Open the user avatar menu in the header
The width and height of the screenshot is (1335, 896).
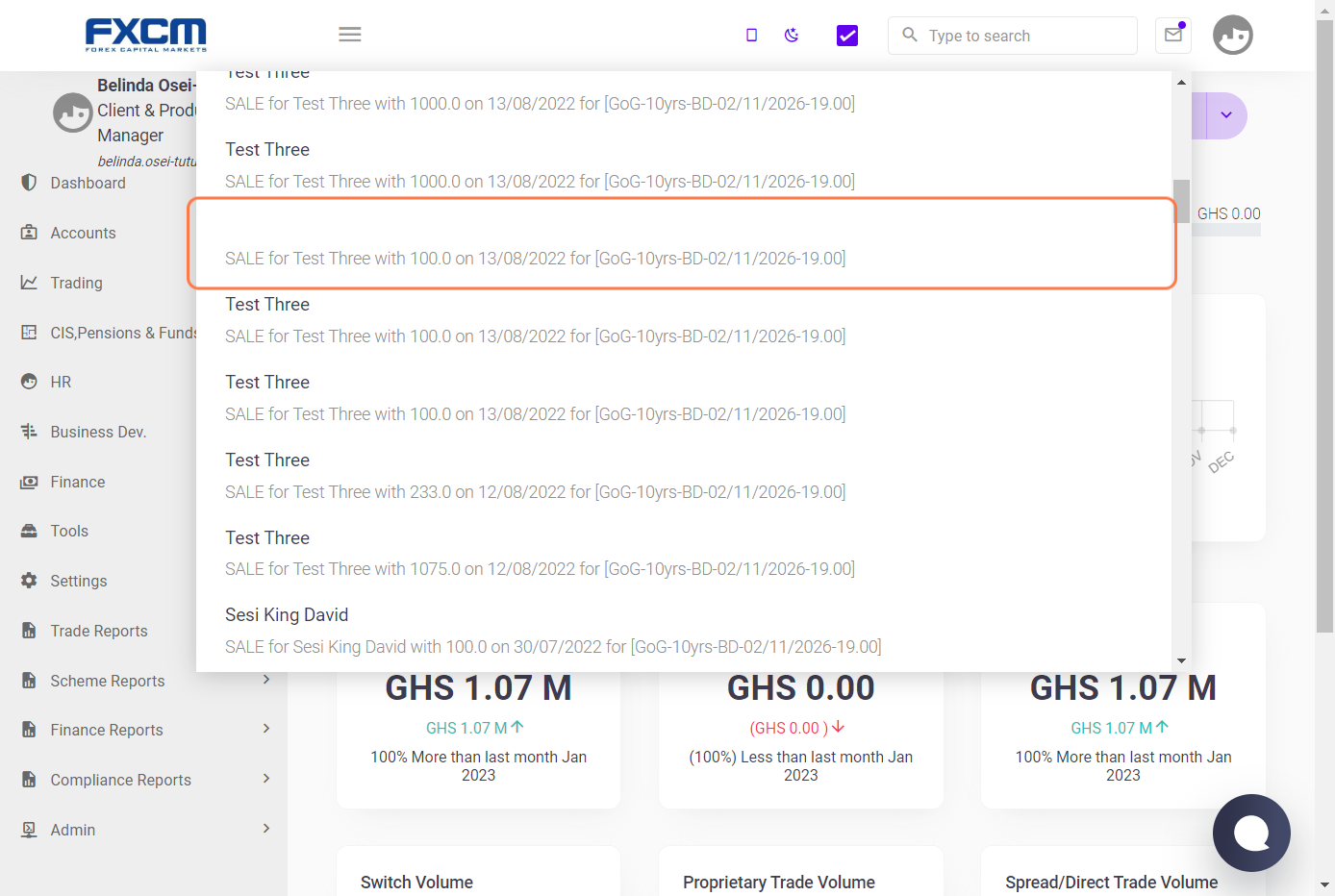1233,36
